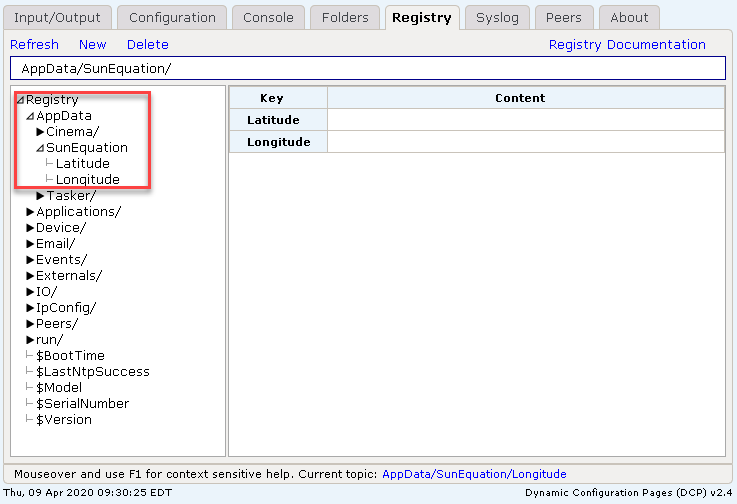Screen dimensions: 737x504
Task: Expand the Device/ node arrow
Action: click(x=30, y=228)
